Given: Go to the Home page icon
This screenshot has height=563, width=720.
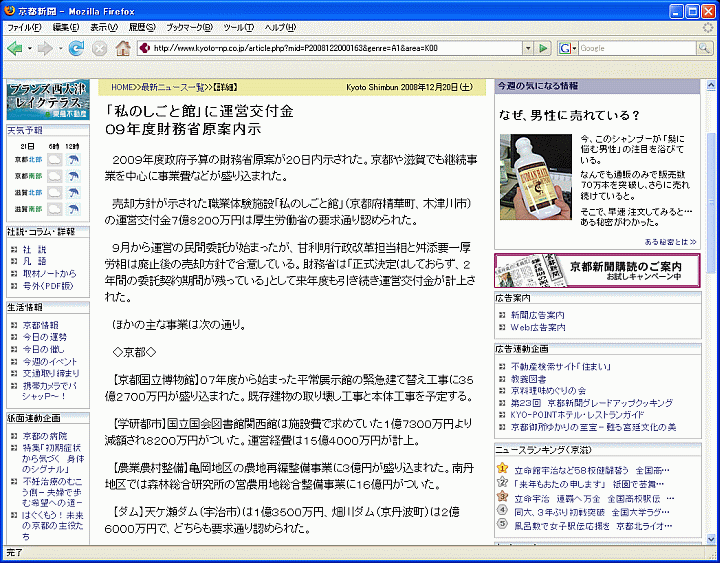Looking at the screenshot, I should 123,48.
